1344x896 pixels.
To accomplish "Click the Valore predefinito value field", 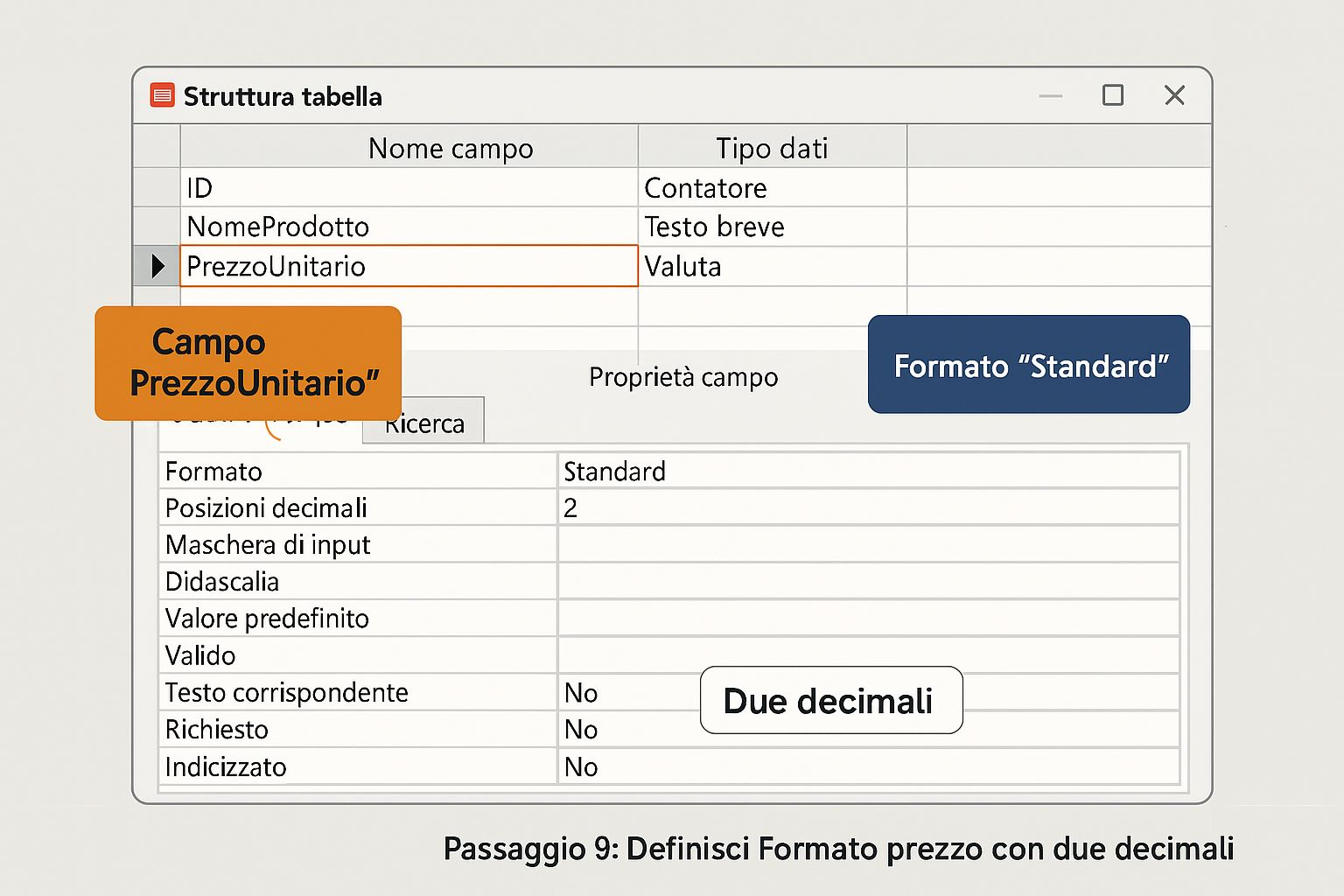I will click(868, 618).
